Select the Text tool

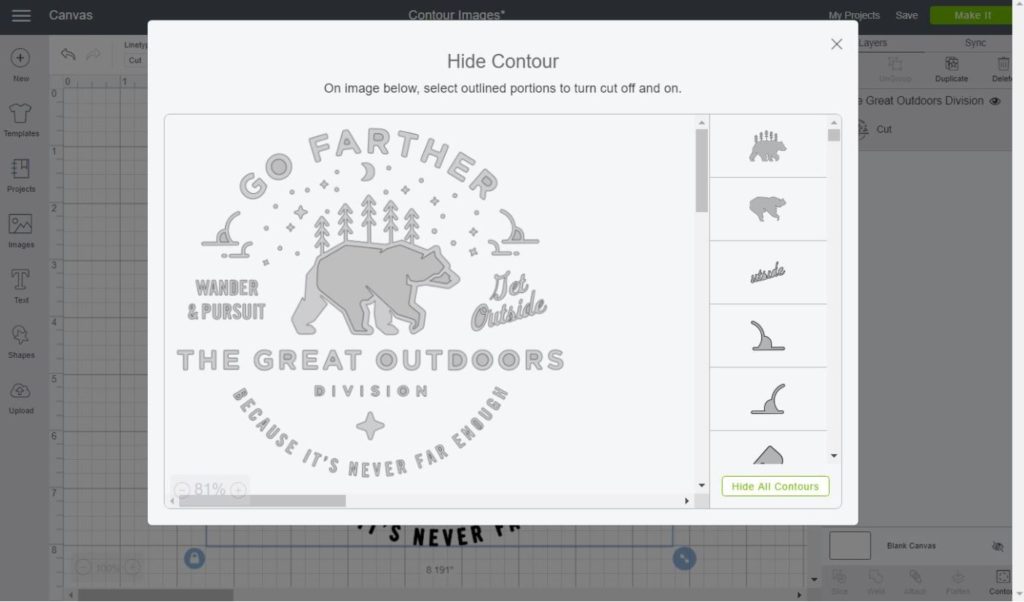click(x=21, y=287)
